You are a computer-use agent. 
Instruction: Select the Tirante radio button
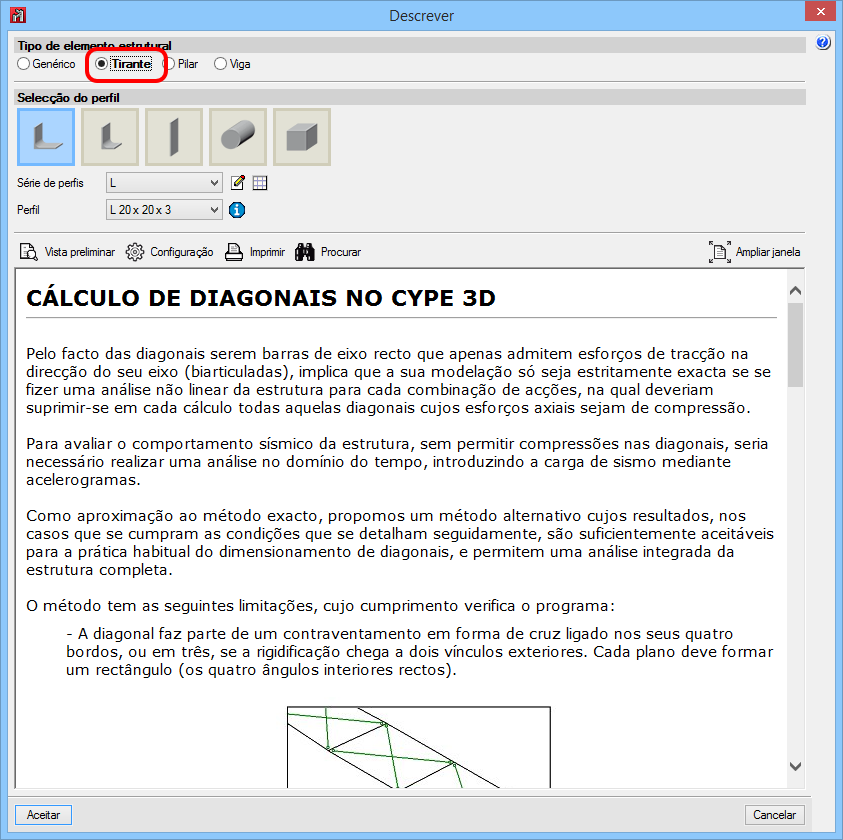(x=101, y=64)
